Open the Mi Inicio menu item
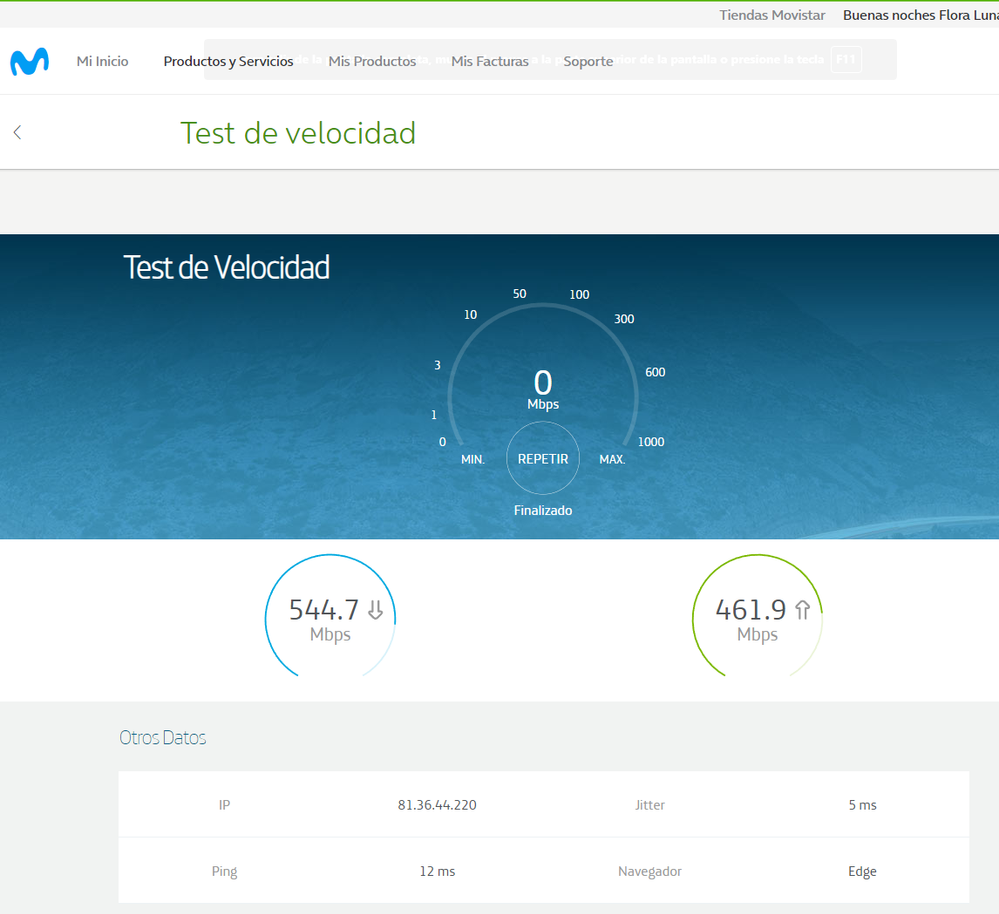Image resolution: width=999 pixels, height=914 pixels. pyautogui.click(x=102, y=62)
